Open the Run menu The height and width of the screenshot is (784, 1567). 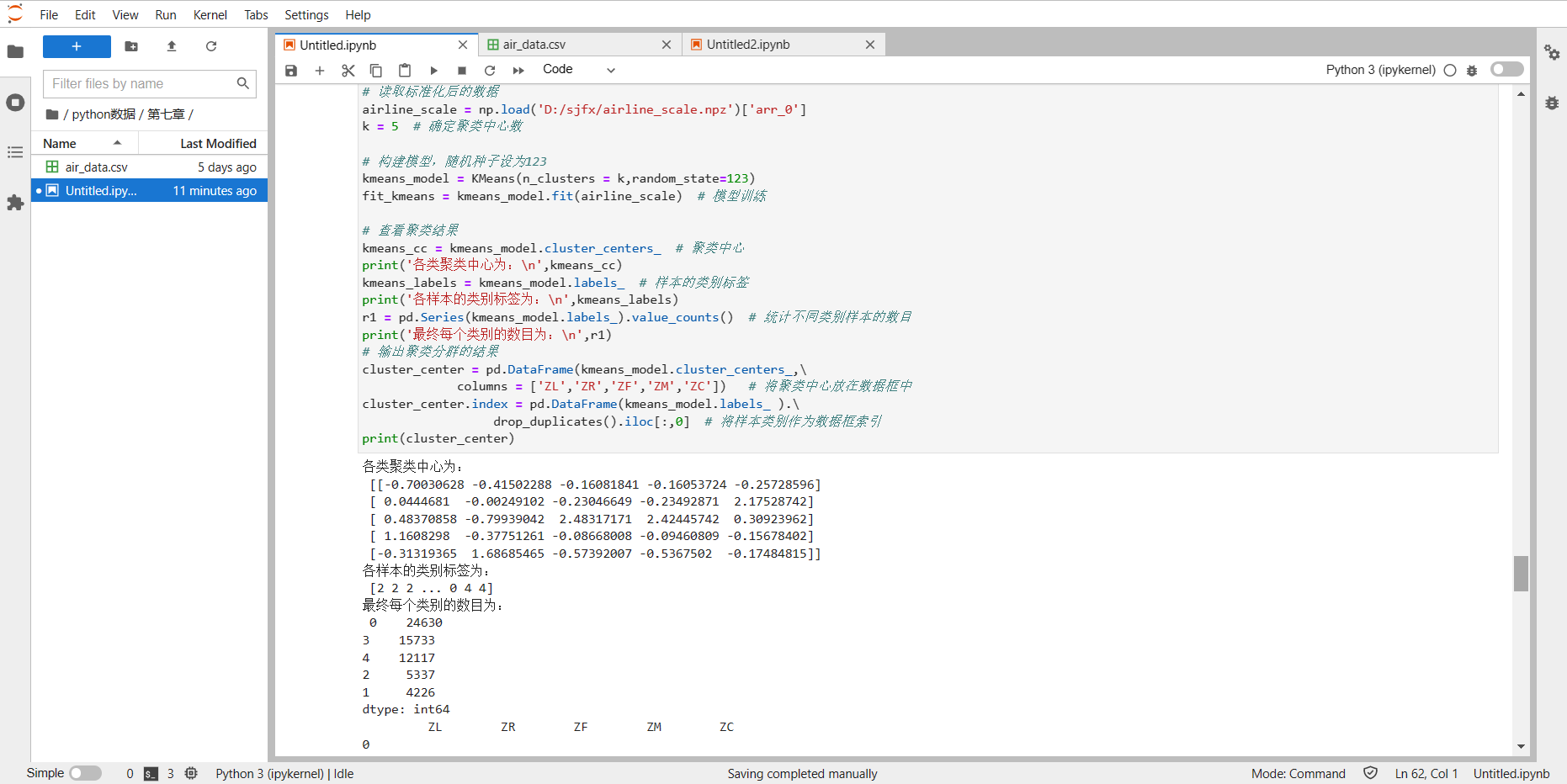[x=166, y=14]
